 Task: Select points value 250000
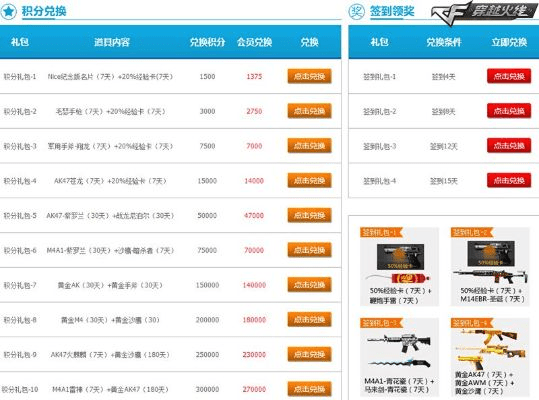(207, 354)
